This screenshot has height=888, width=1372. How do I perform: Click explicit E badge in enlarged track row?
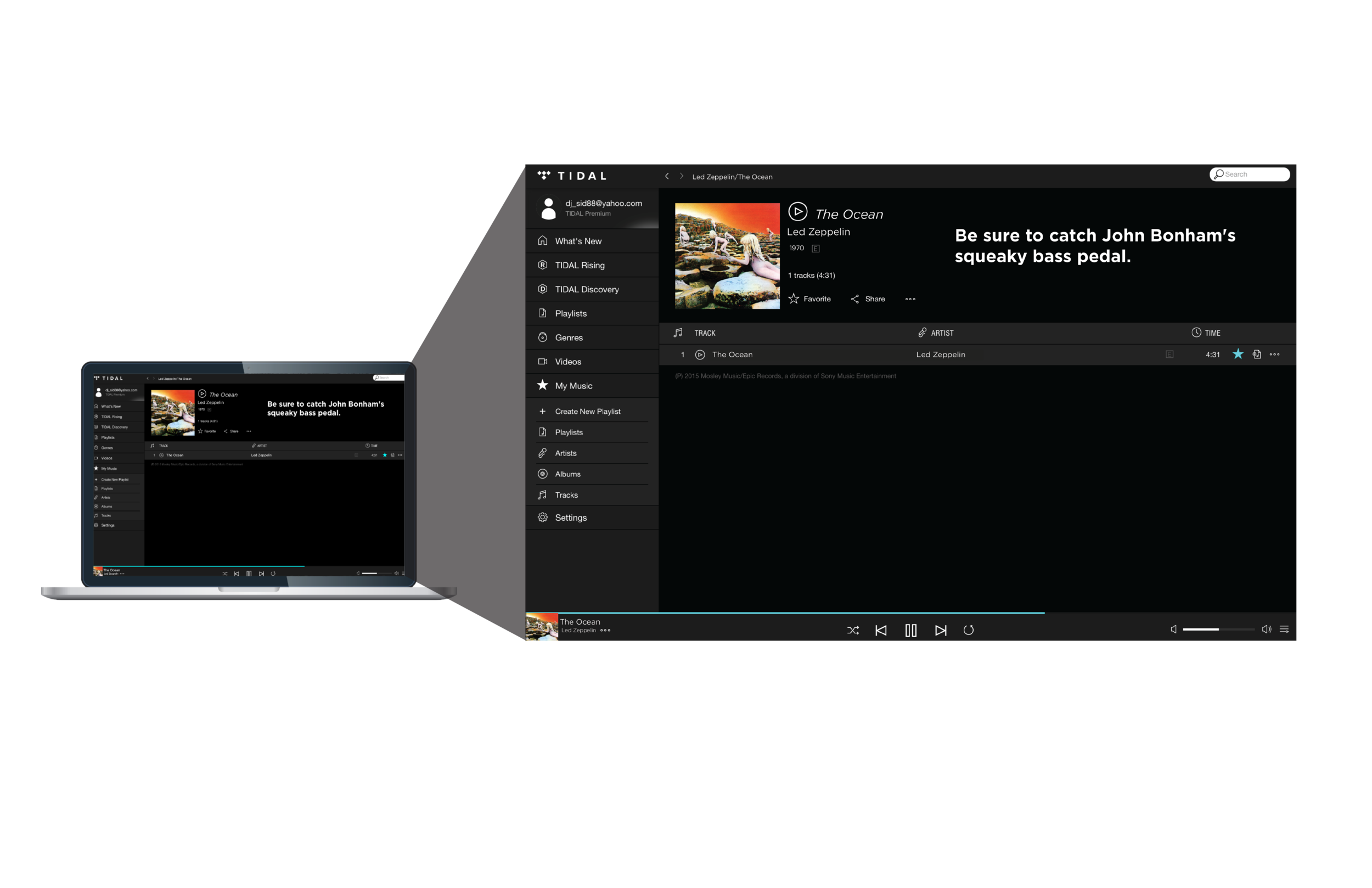tap(1169, 355)
